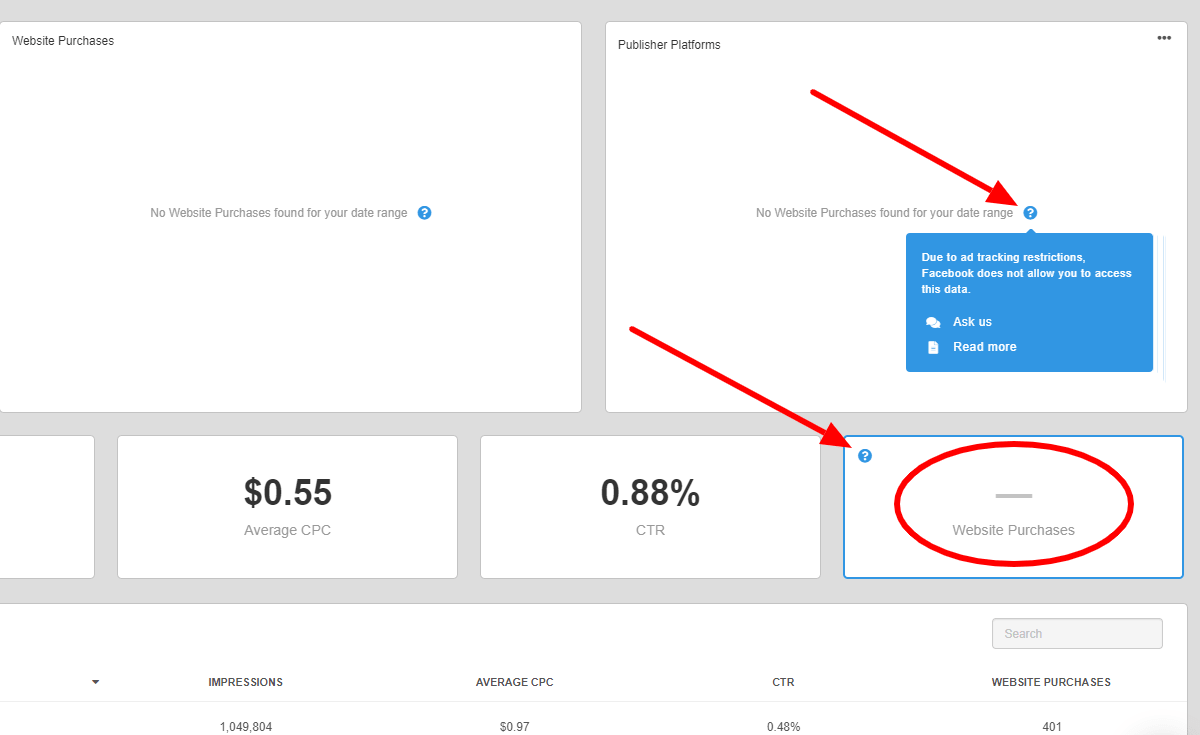Click the Read more document icon

pos(933,347)
